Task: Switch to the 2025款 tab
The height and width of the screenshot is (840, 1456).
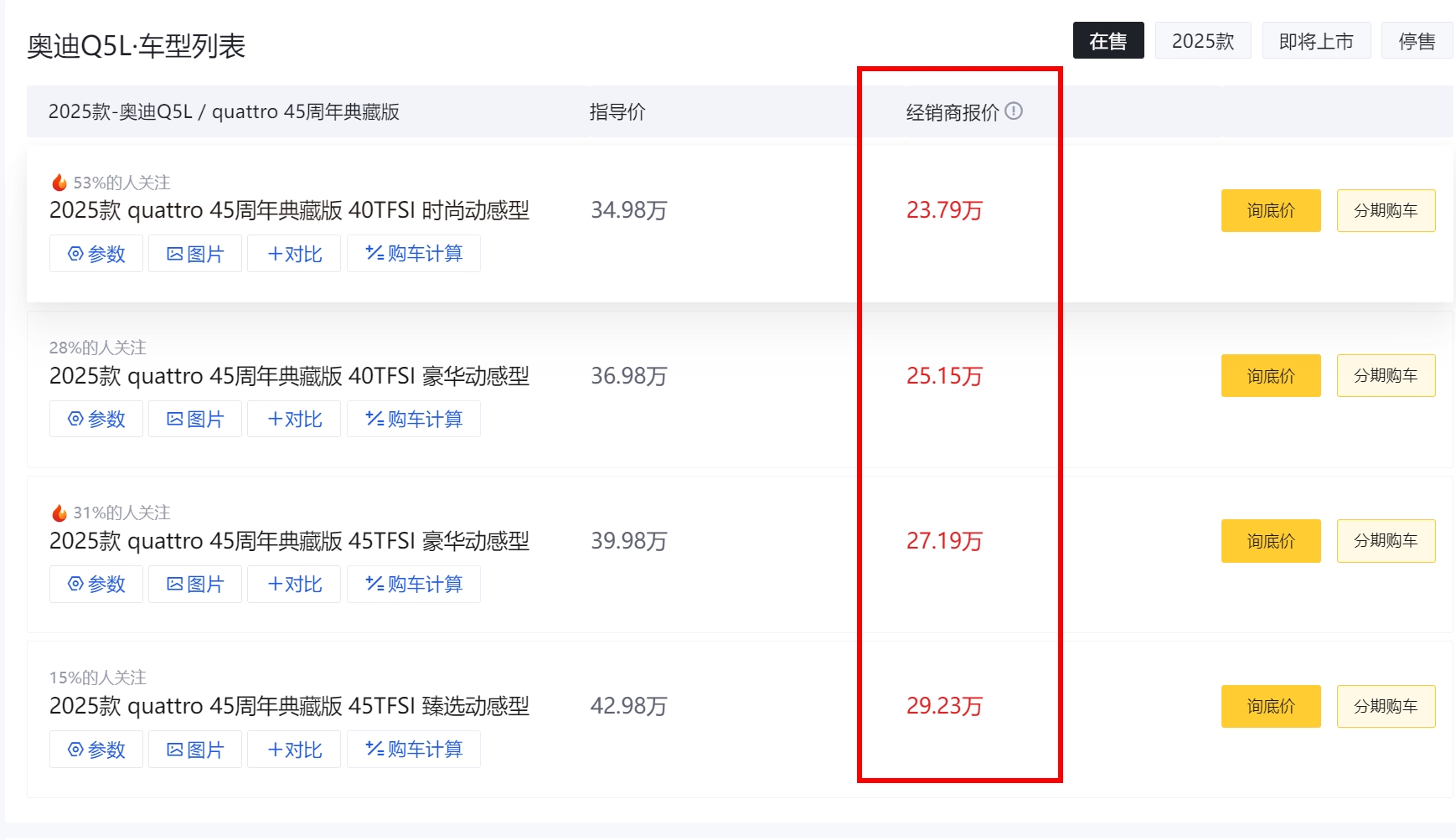Action: click(1203, 40)
